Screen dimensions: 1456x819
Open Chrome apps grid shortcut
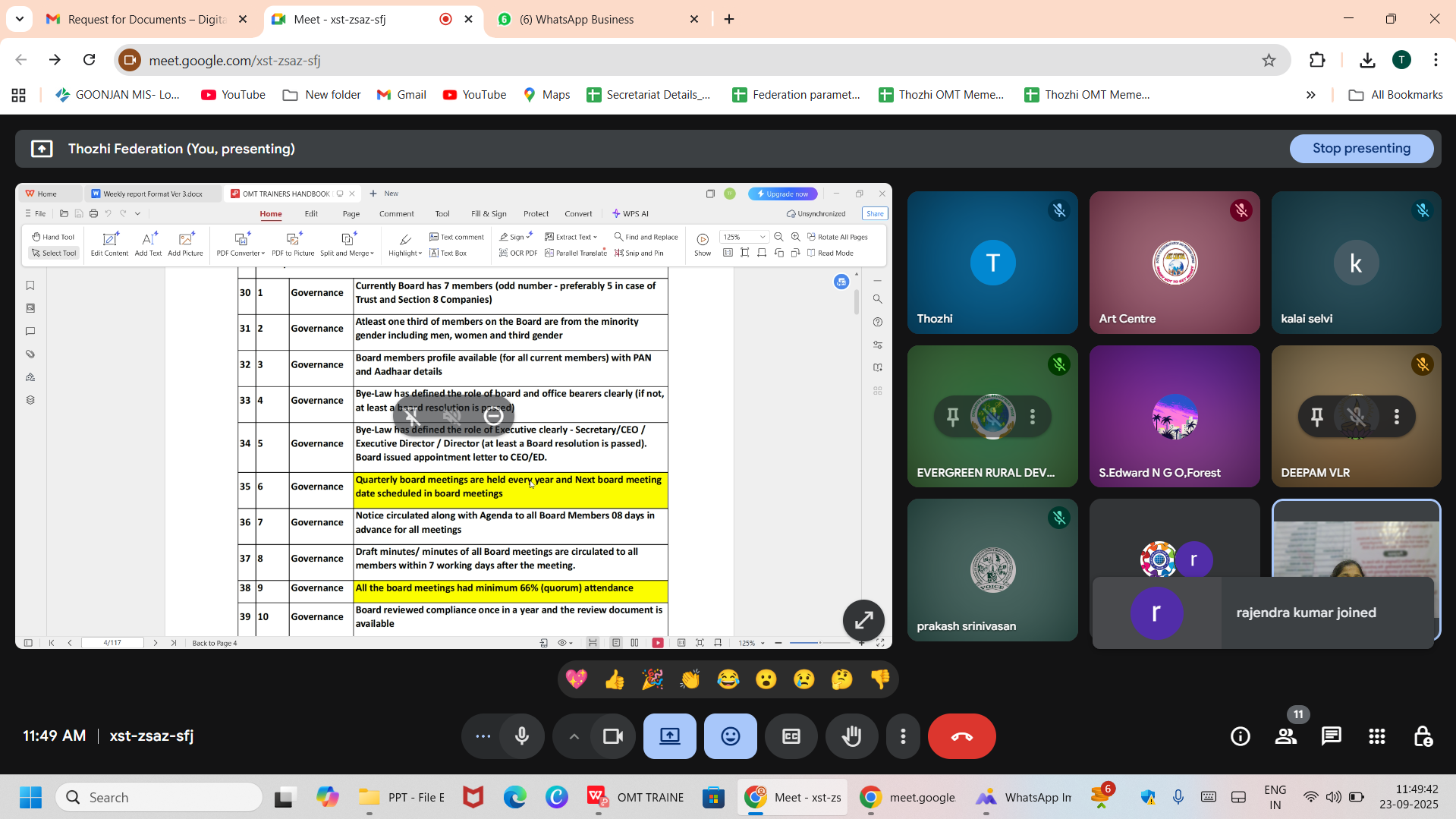[19, 95]
